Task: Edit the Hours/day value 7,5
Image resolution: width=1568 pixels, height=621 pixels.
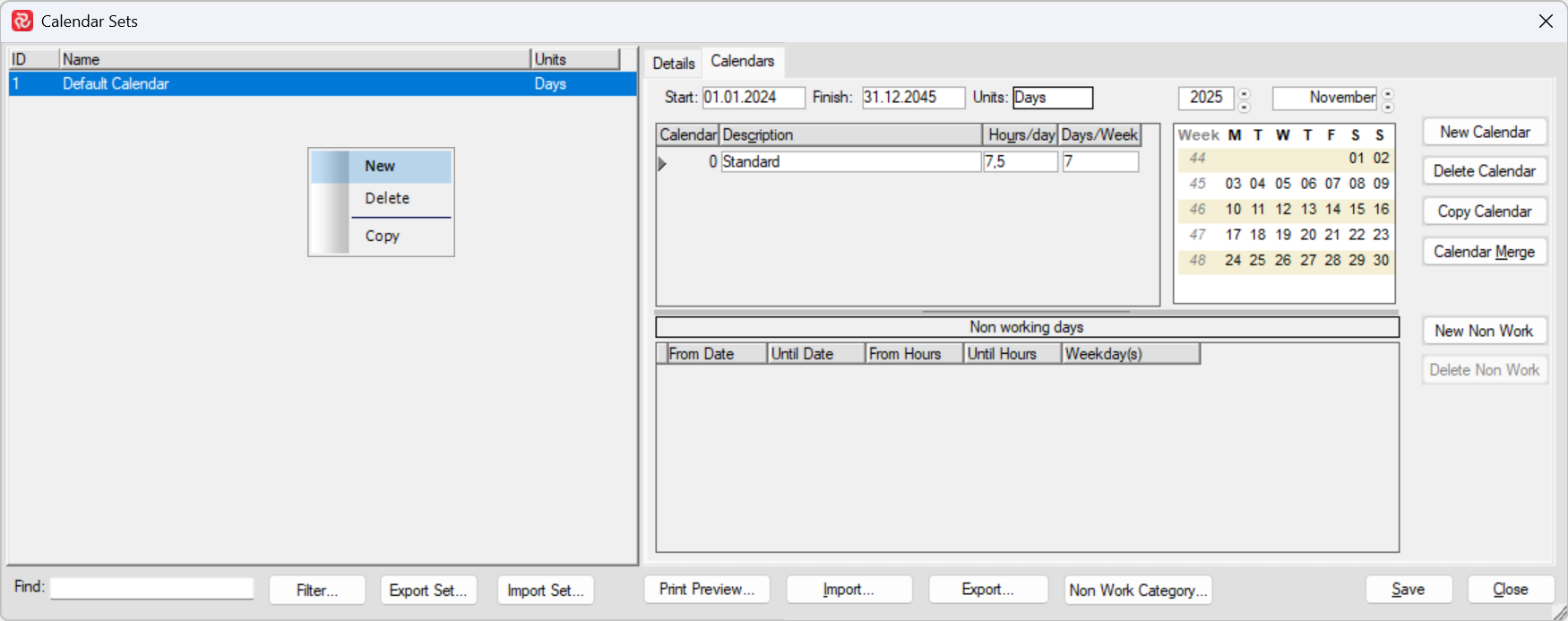Action: 1021,161
